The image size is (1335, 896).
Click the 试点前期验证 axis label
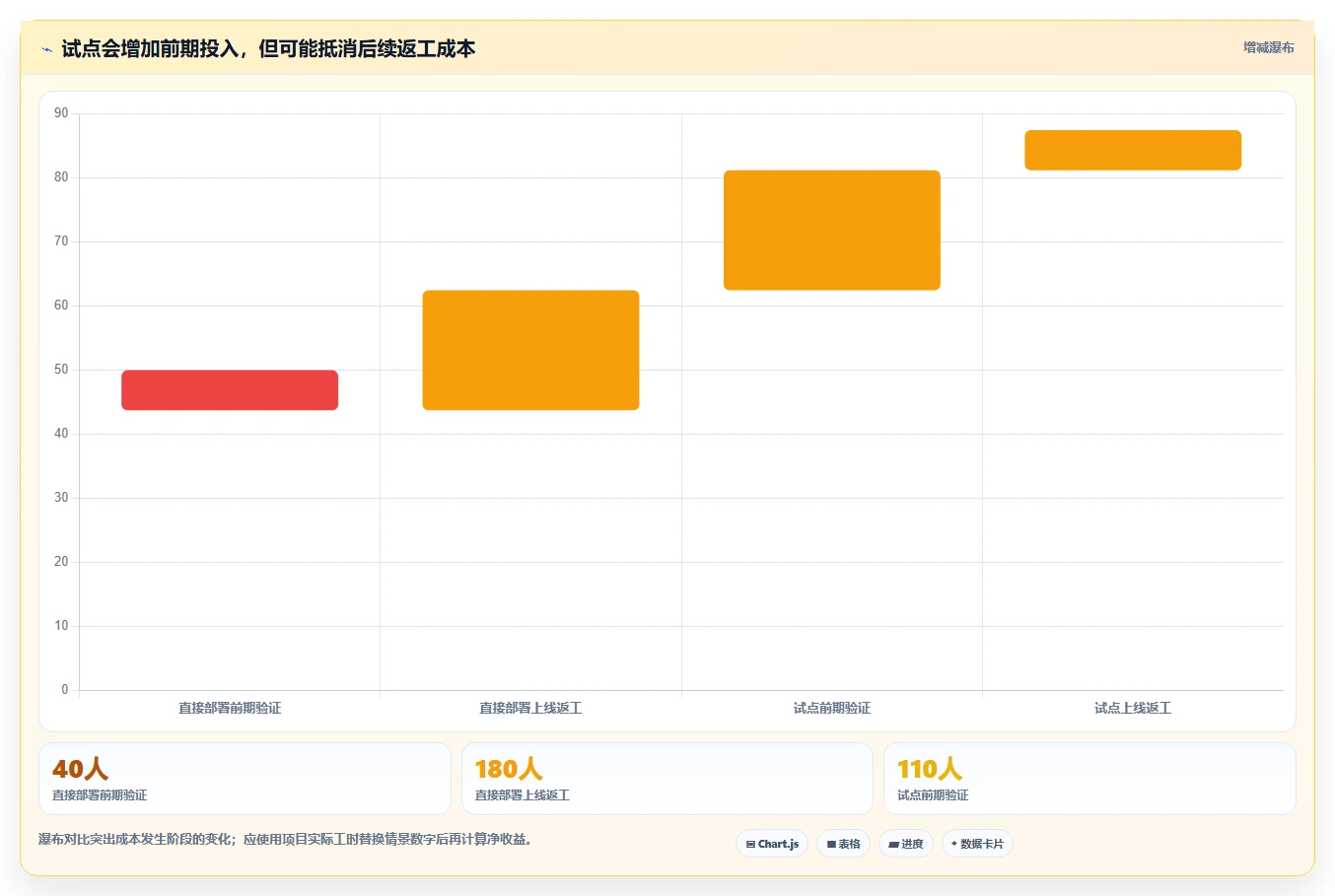pos(832,708)
